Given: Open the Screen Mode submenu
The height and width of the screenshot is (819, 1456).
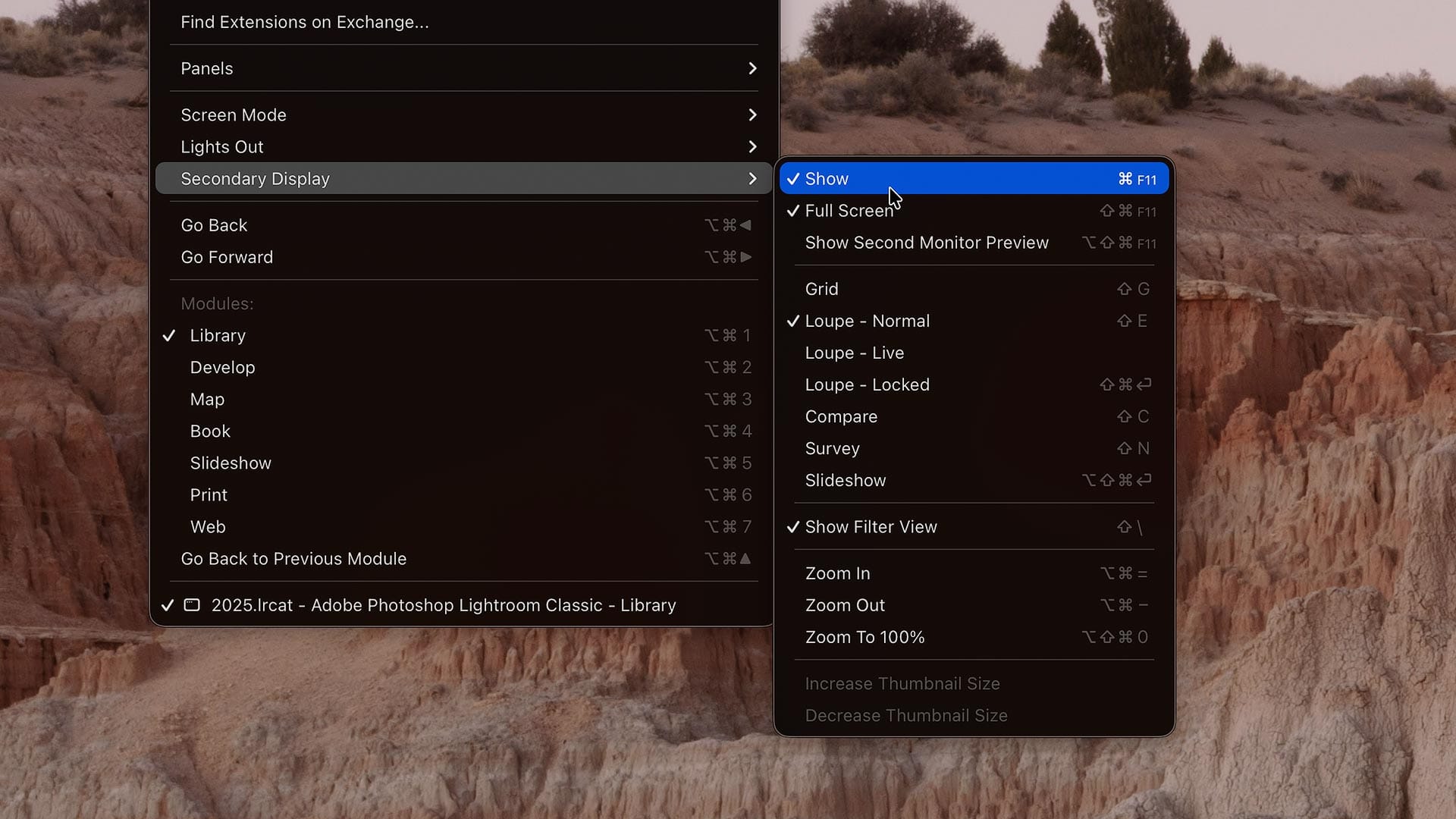Looking at the screenshot, I should tap(233, 115).
